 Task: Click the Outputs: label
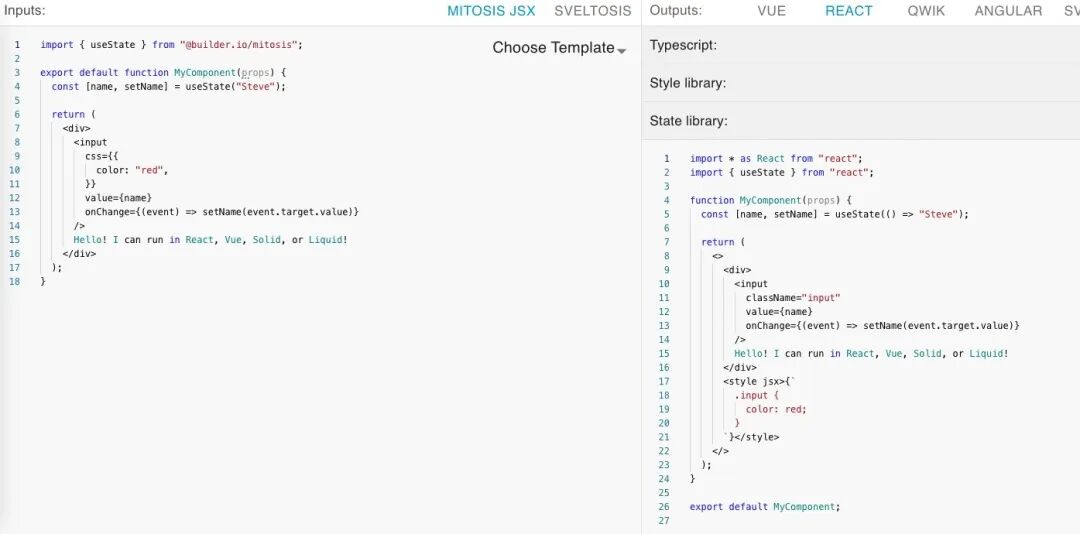click(x=676, y=10)
